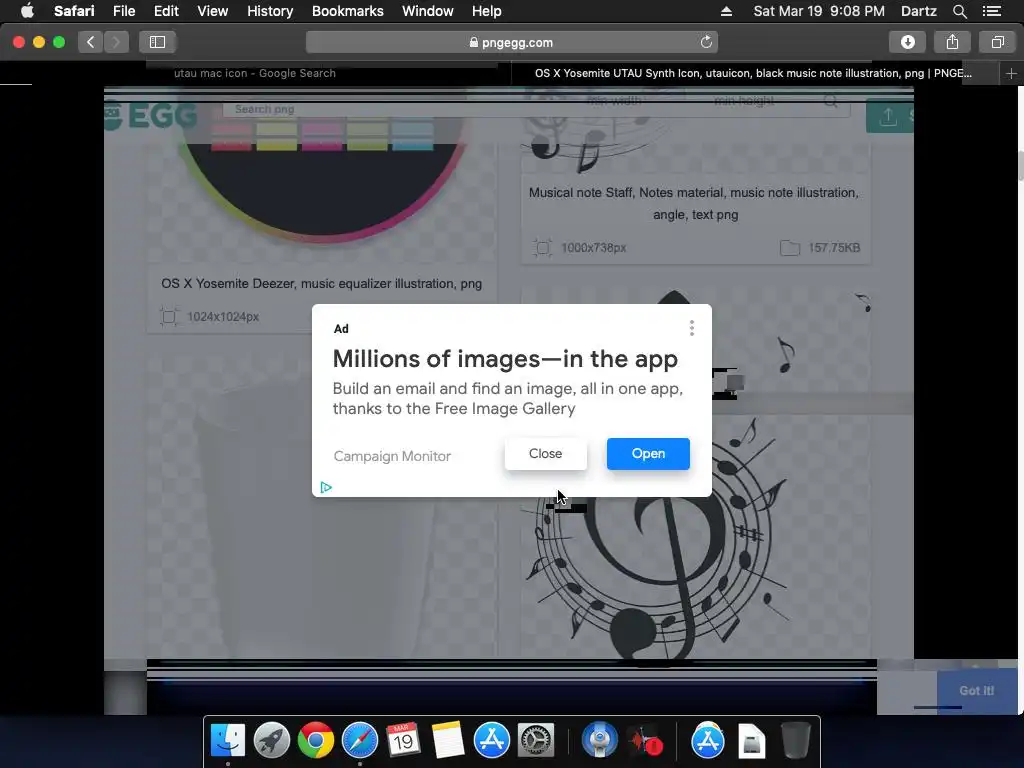Open the ad options three-dot menu
Screen dimensions: 1024x768
tap(692, 328)
